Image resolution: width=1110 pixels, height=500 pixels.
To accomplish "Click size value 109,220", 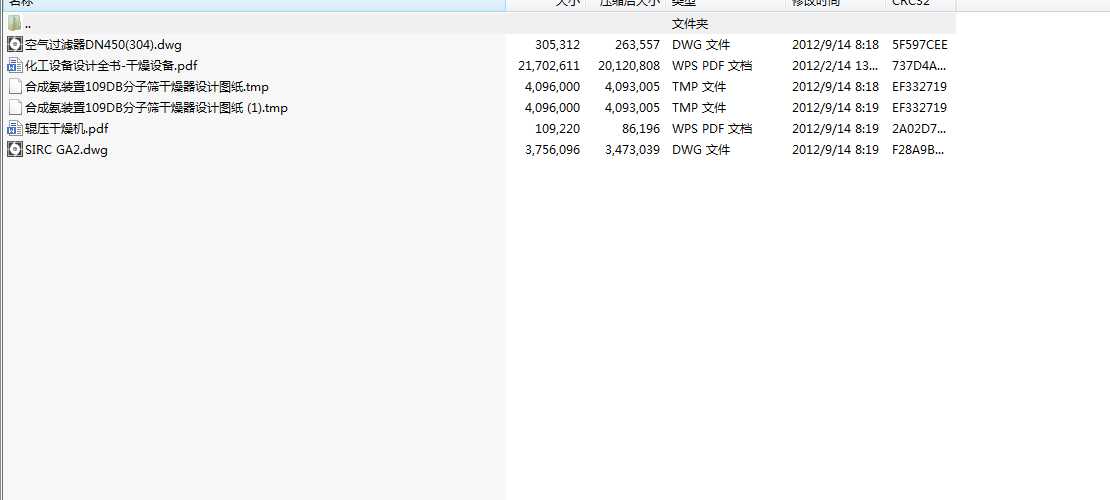I will click(557, 129).
